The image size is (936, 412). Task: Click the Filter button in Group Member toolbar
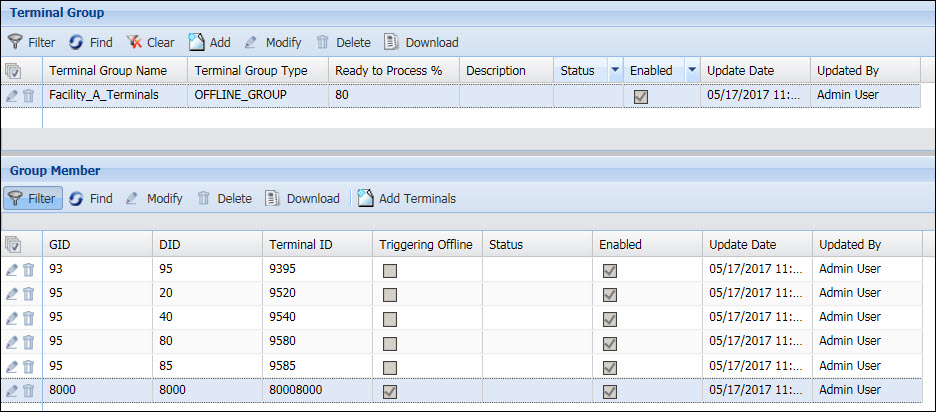pyautogui.click(x=32, y=199)
